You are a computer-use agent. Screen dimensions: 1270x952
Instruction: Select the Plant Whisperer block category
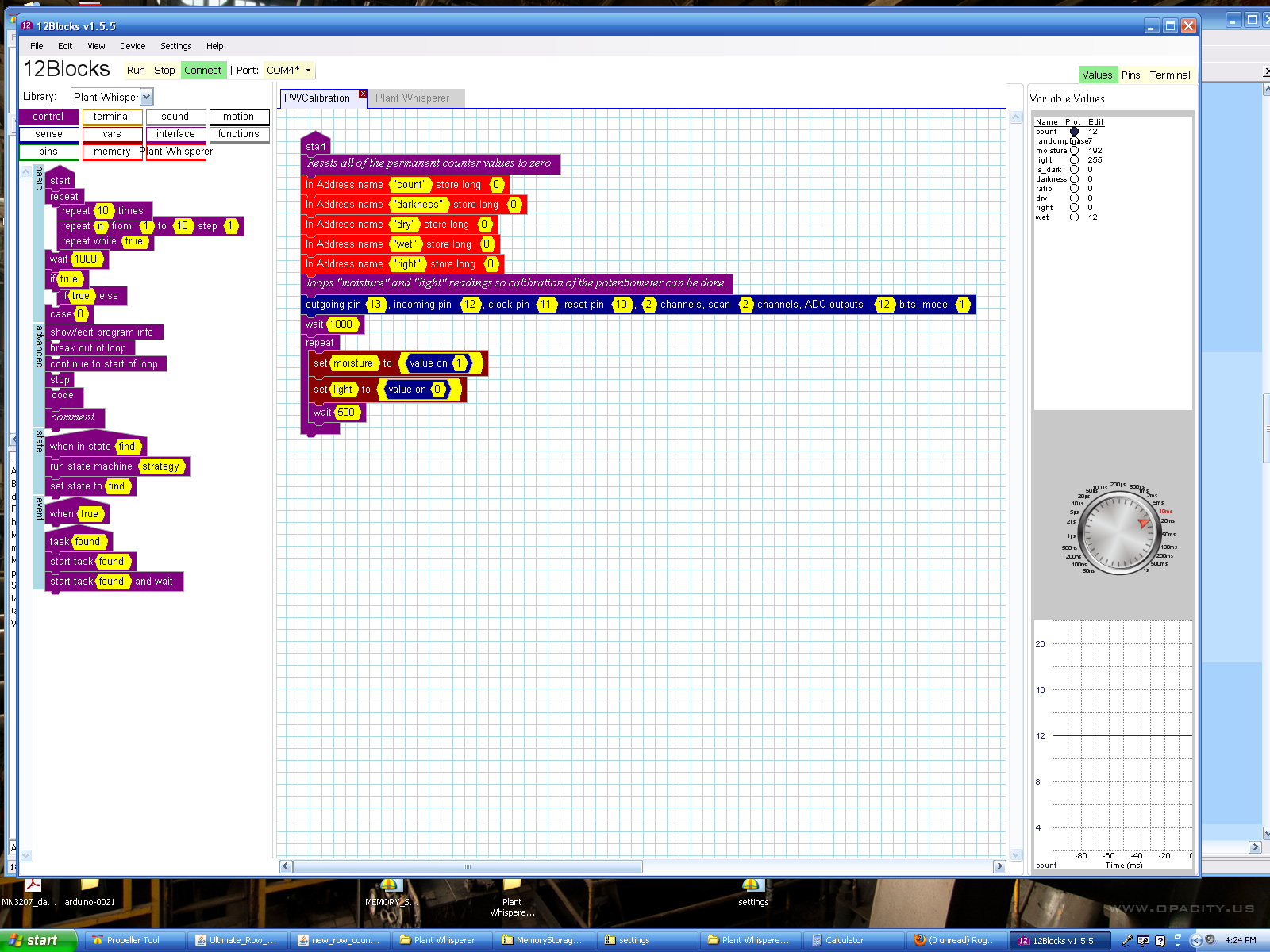175,152
